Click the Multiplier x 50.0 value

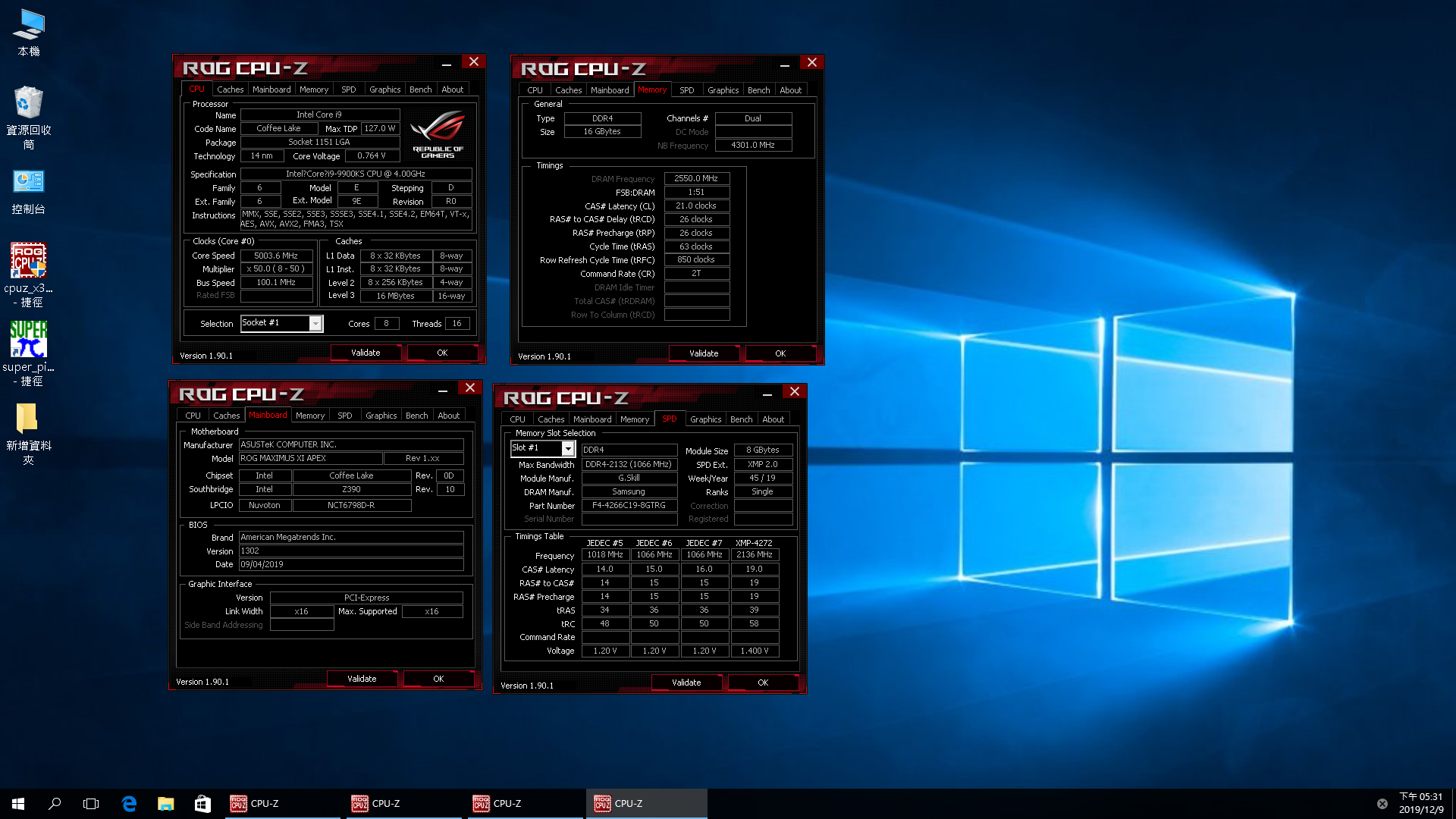[276, 268]
